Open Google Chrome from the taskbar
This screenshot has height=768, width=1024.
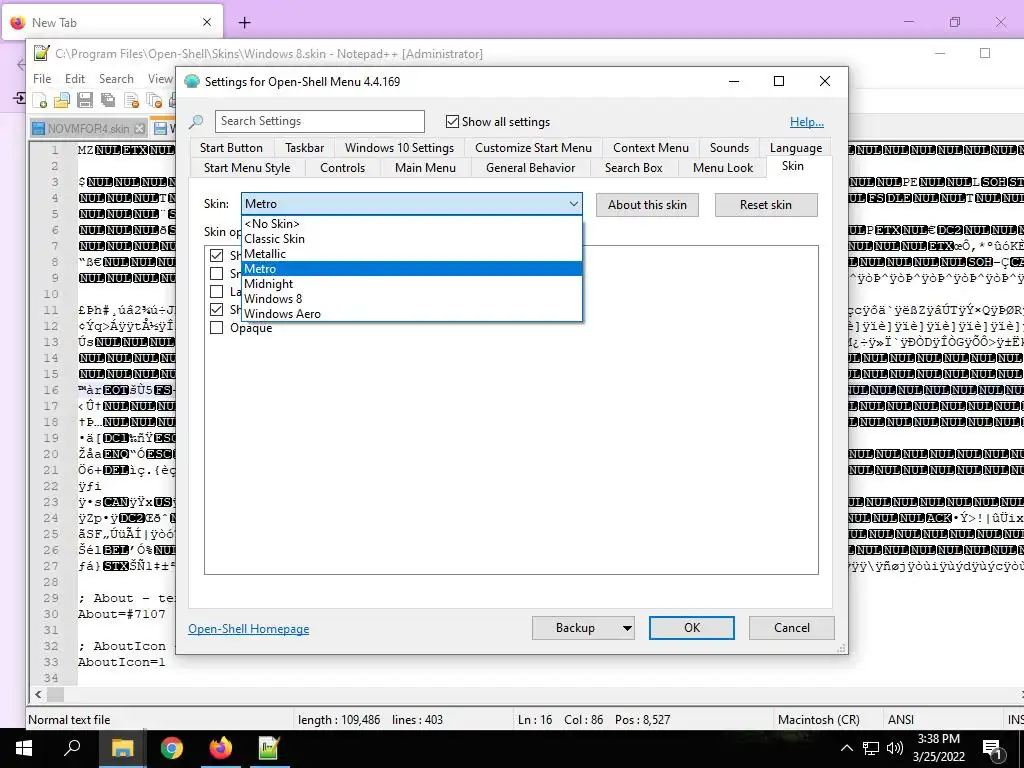point(172,748)
